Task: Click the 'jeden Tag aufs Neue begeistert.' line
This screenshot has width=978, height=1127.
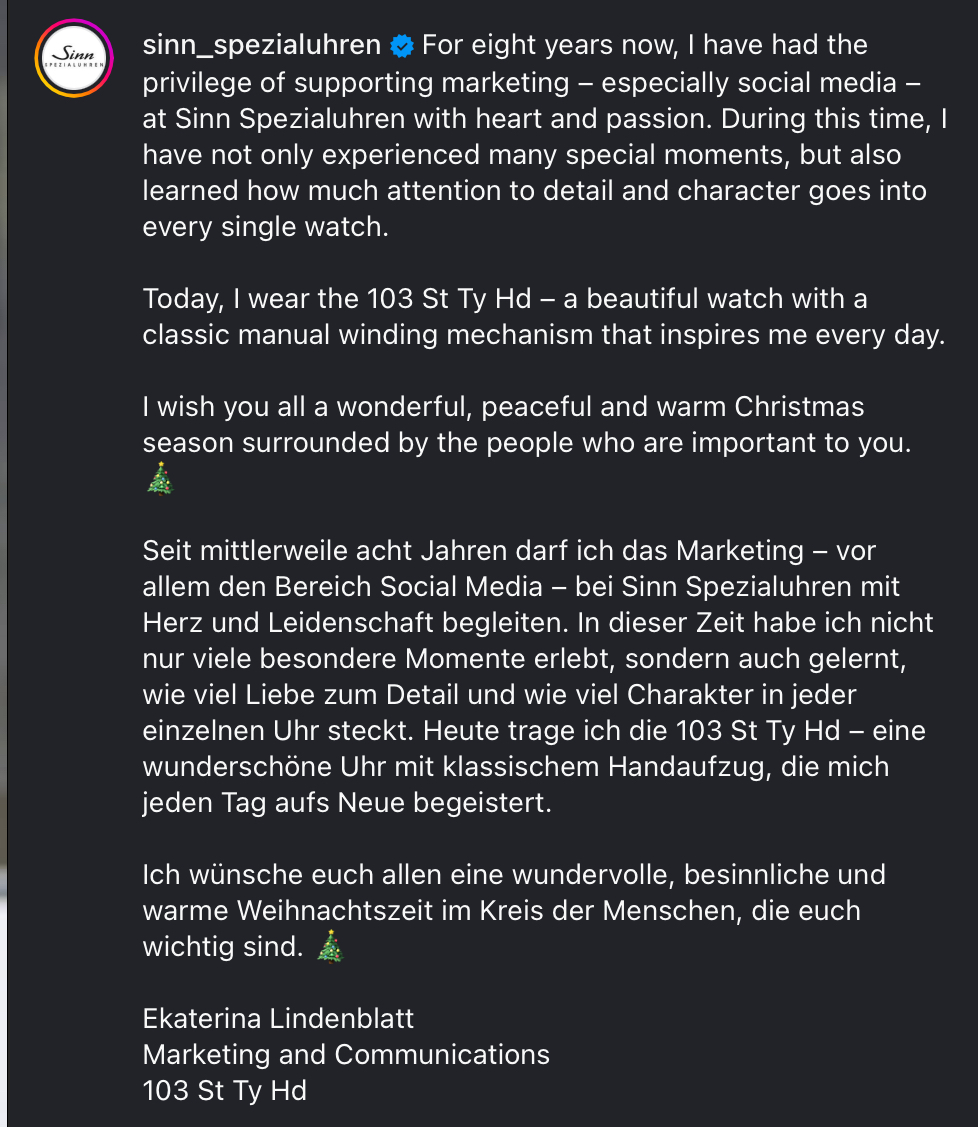Action: point(347,802)
